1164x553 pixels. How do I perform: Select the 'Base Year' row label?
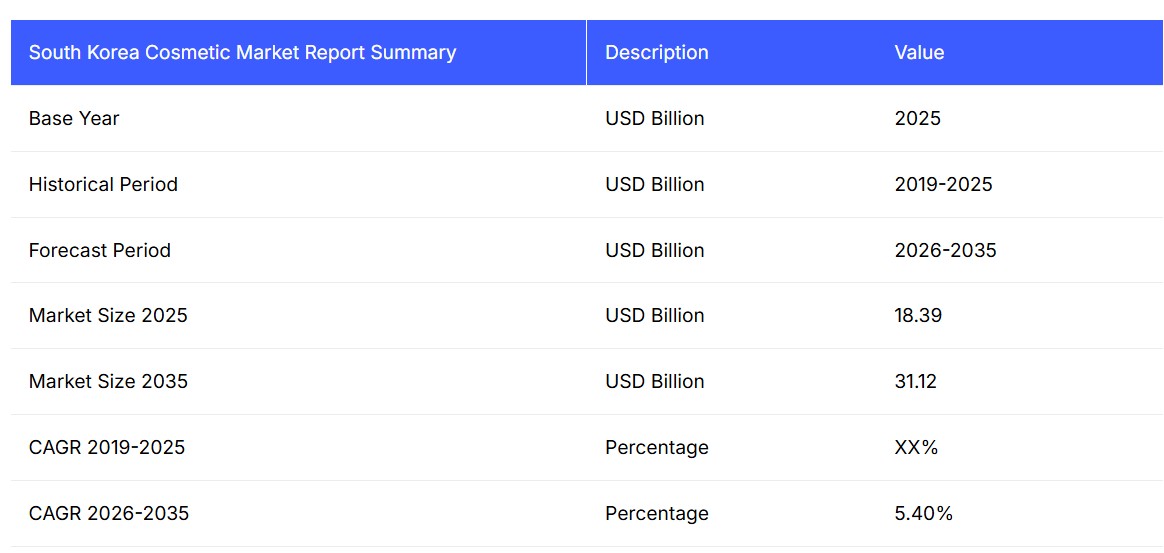(74, 119)
